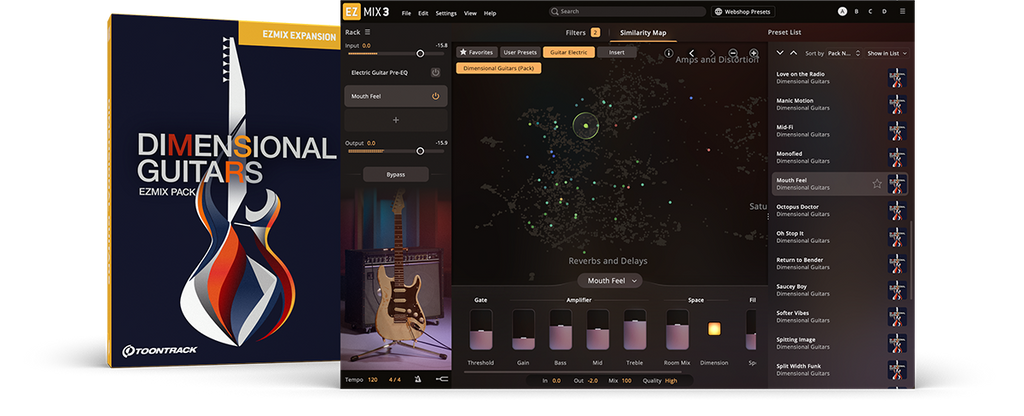Viewport: 1024px width, 416px height.
Task: Adjust the Treble fader
Action: [x=635, y=330]
